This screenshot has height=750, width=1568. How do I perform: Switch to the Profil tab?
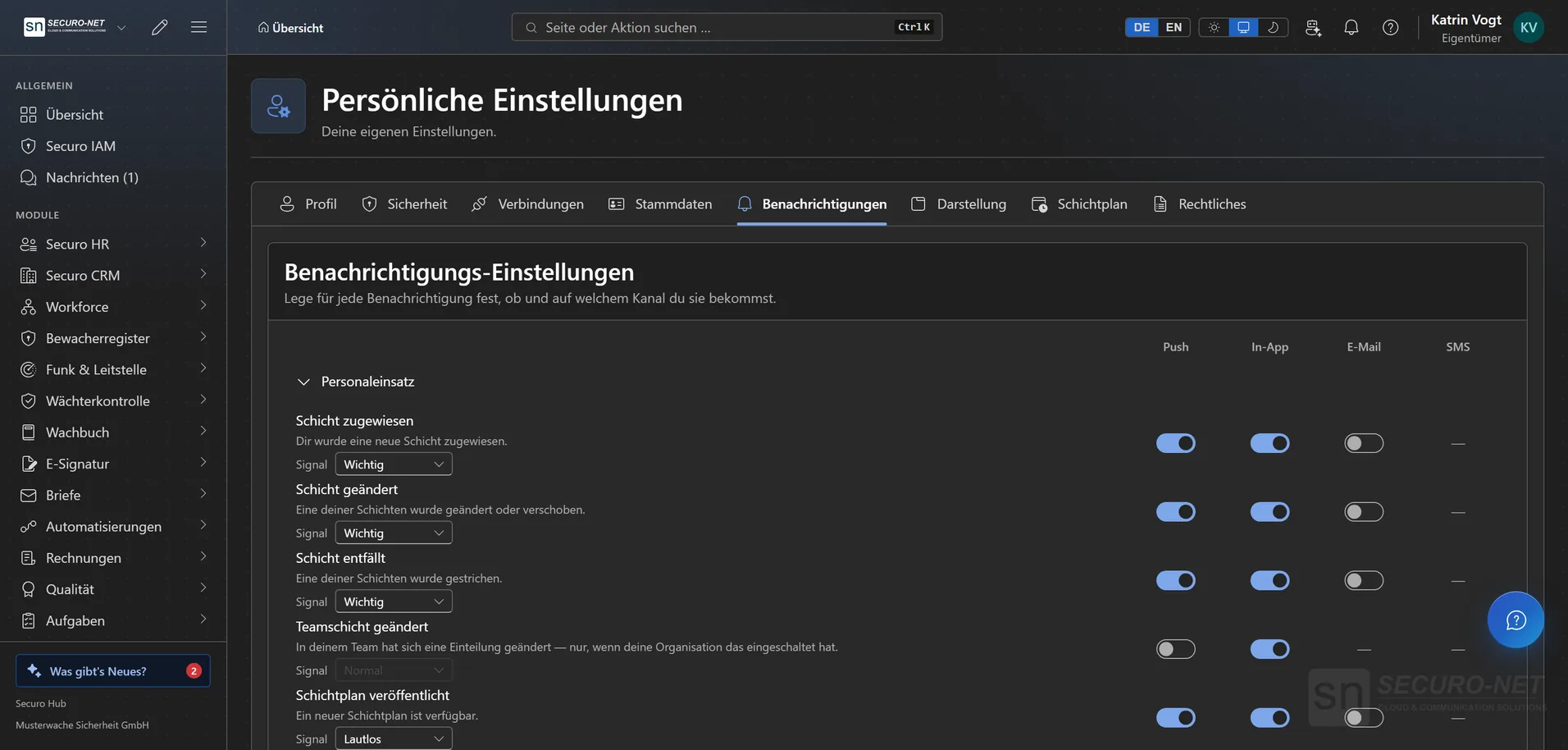coord(308,204)
